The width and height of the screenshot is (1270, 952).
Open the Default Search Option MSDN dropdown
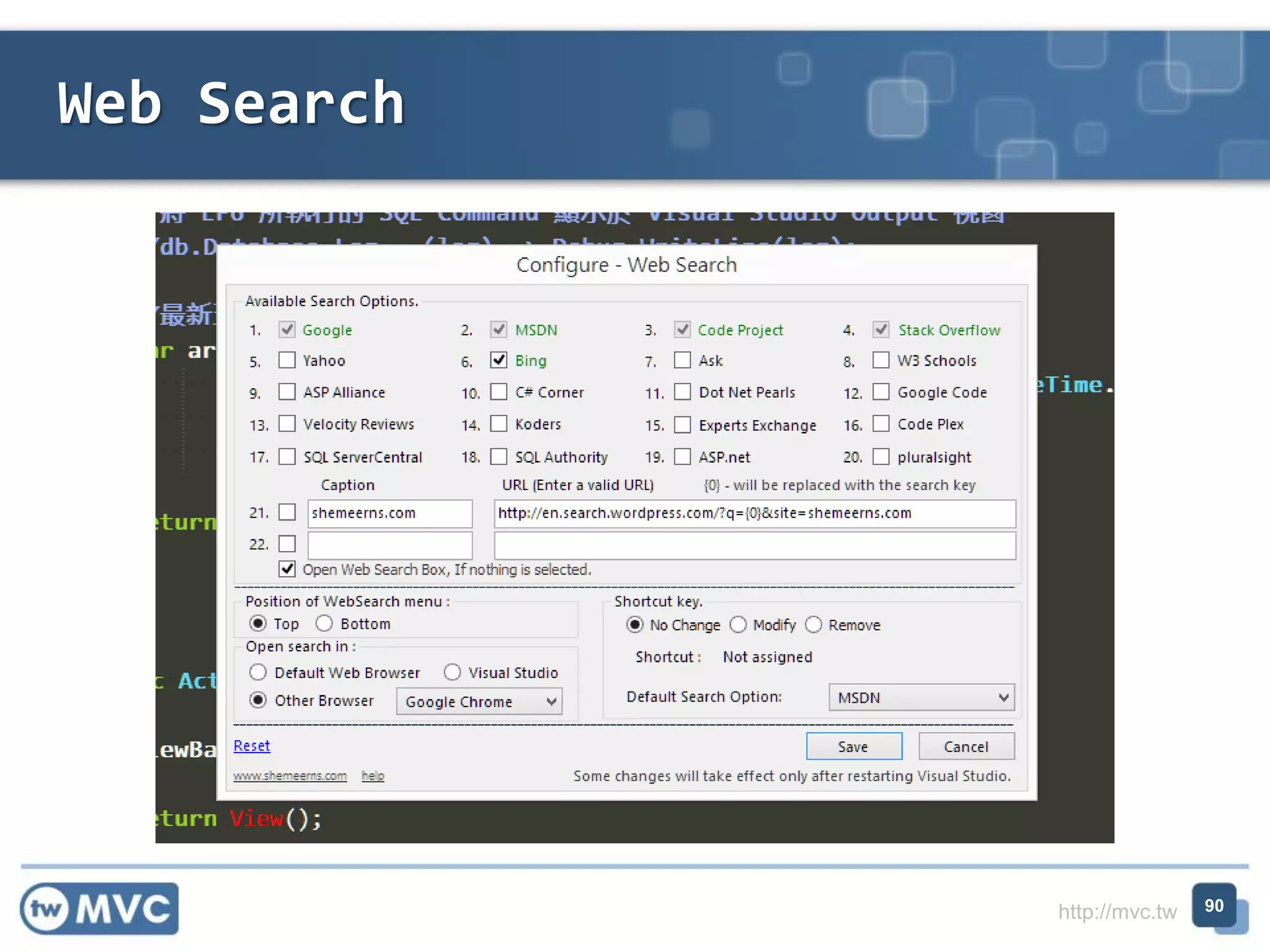pos(921,698)
